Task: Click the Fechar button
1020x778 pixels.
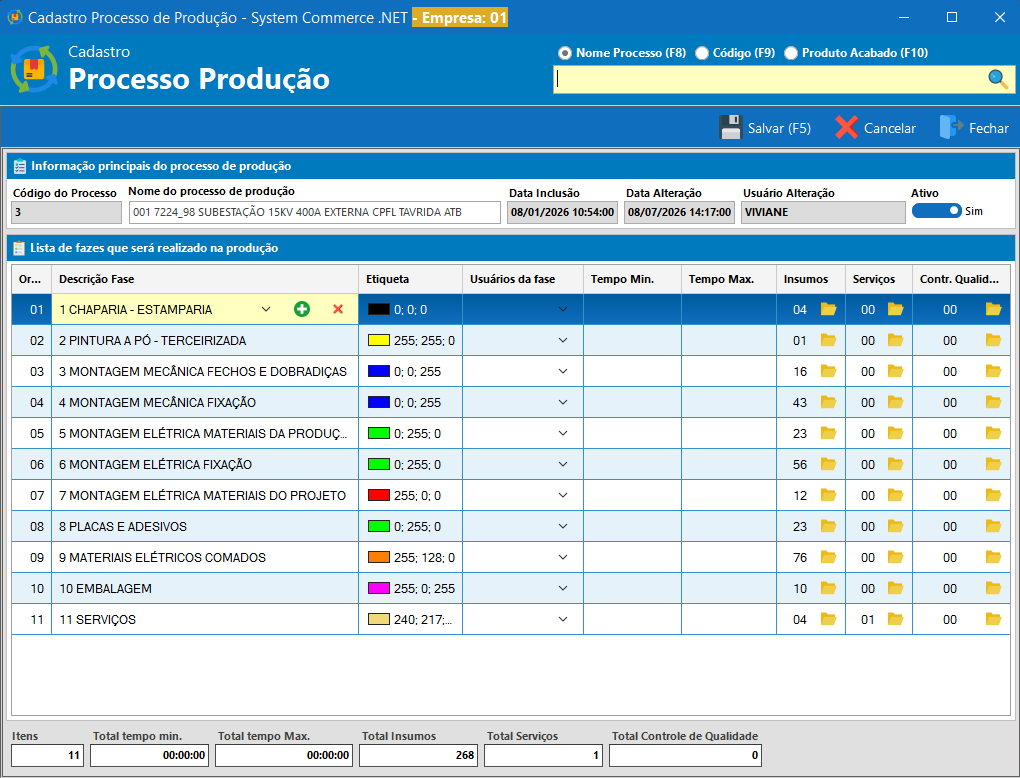Action: (974, 127)
